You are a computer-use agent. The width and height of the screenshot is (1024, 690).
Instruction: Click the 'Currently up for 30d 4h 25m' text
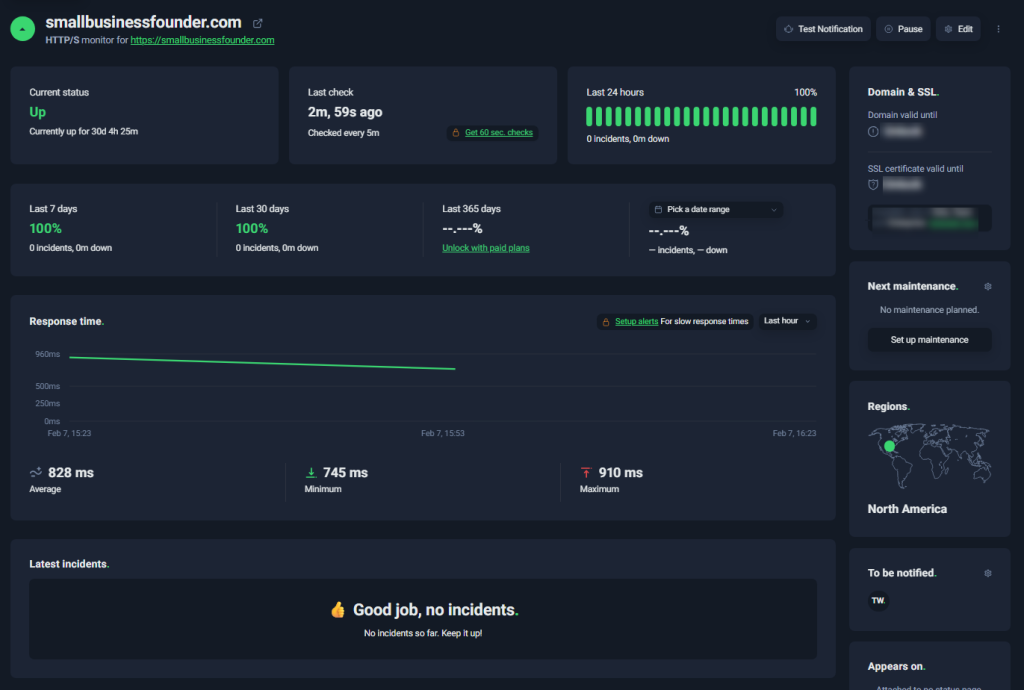coord(84,131)
